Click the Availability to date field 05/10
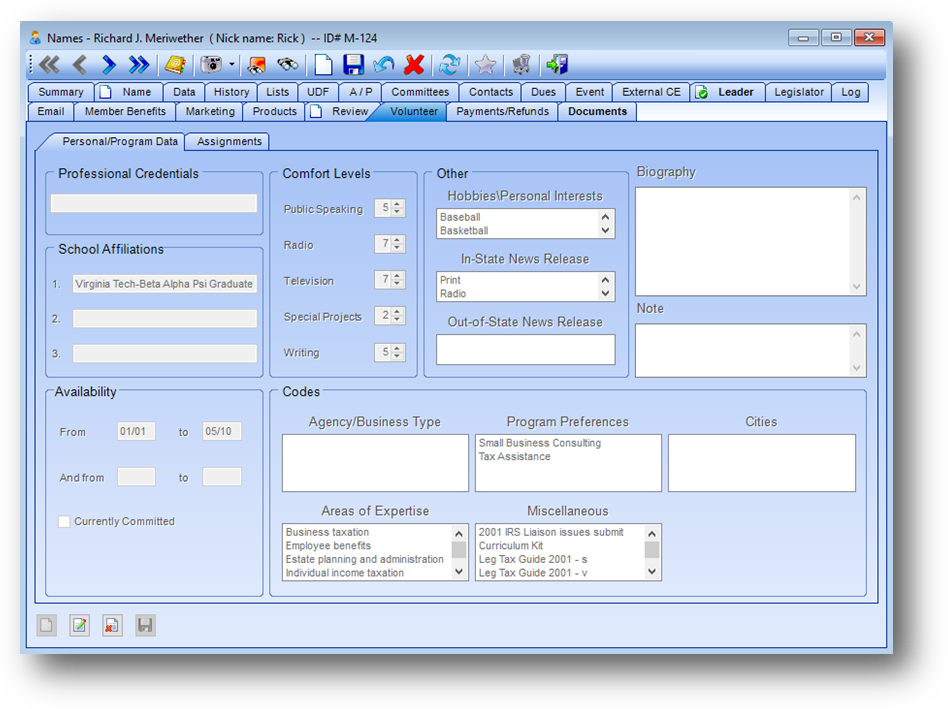 pyautogui.click(x=222, y=431)
